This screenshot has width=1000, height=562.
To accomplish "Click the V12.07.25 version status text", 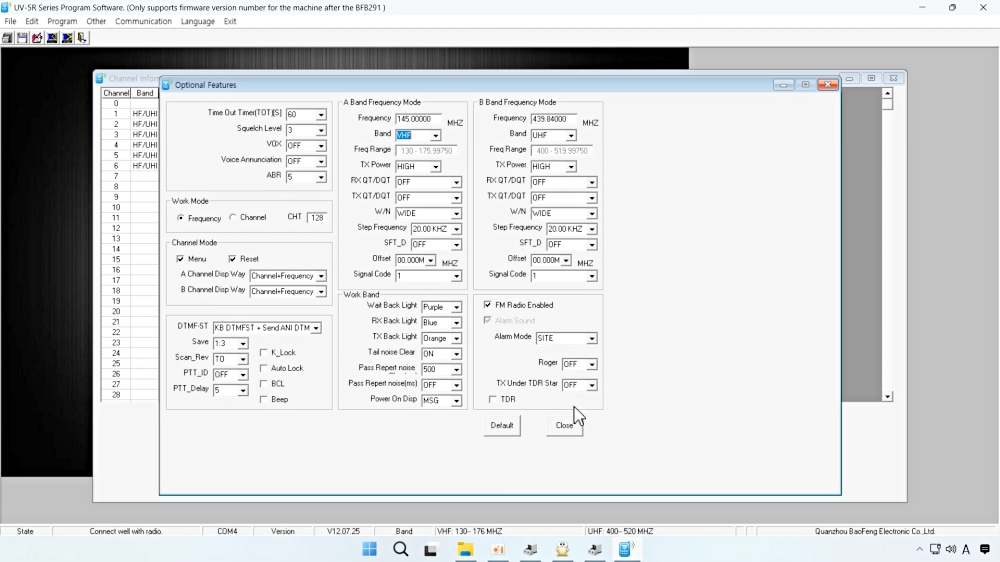I will pyautogui.click(x=344, y=531).
